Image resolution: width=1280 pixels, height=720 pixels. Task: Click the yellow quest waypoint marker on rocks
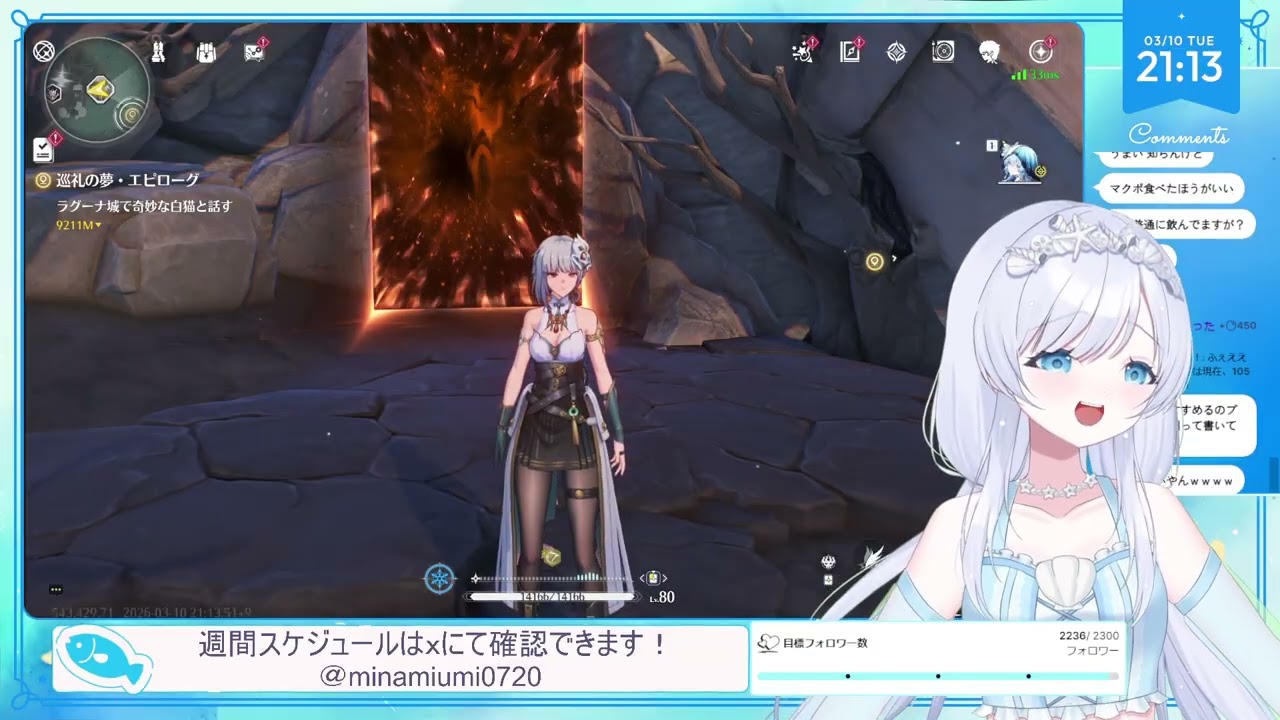pos(875,262)
